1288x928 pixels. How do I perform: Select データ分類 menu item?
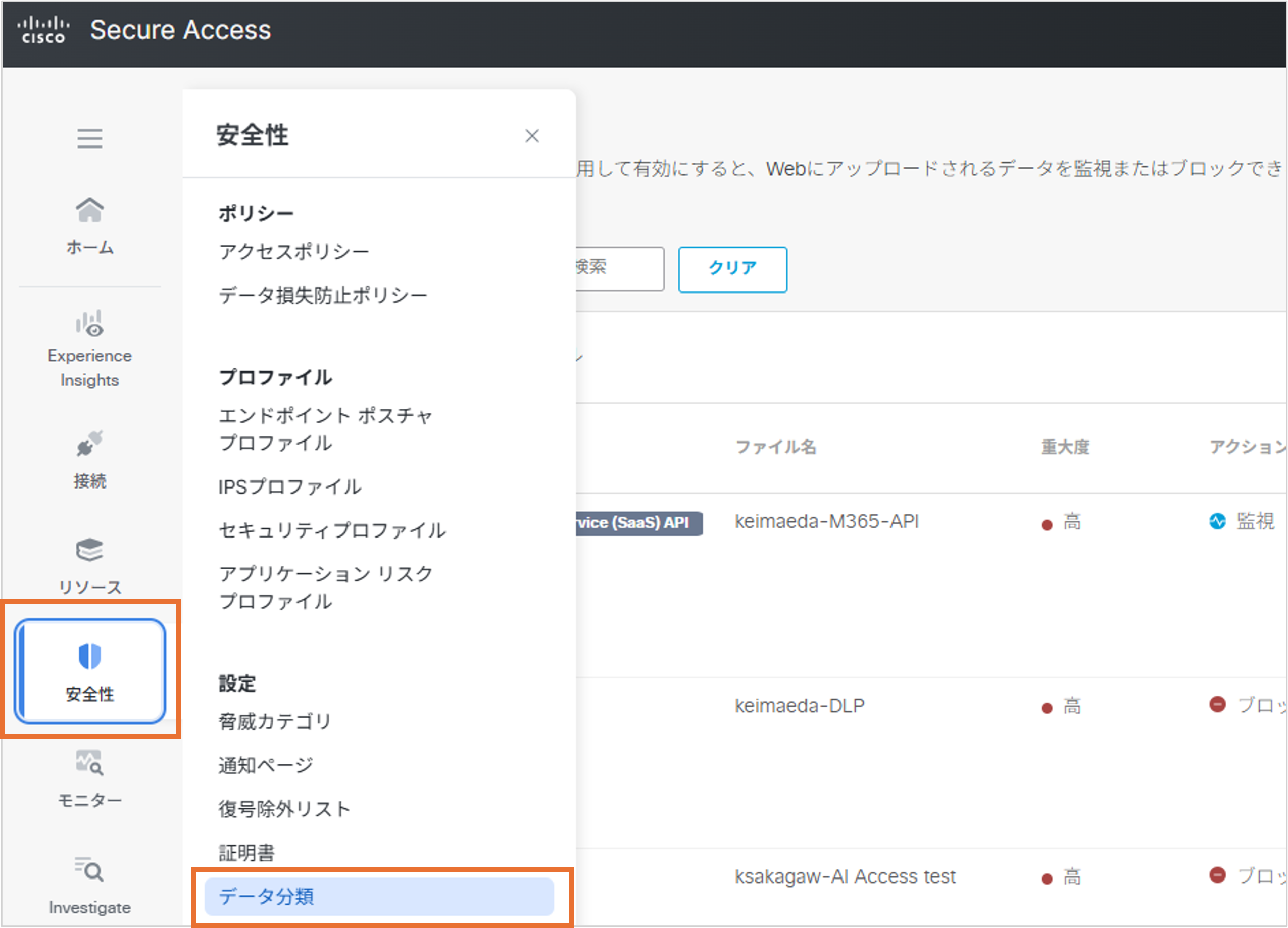379,896
